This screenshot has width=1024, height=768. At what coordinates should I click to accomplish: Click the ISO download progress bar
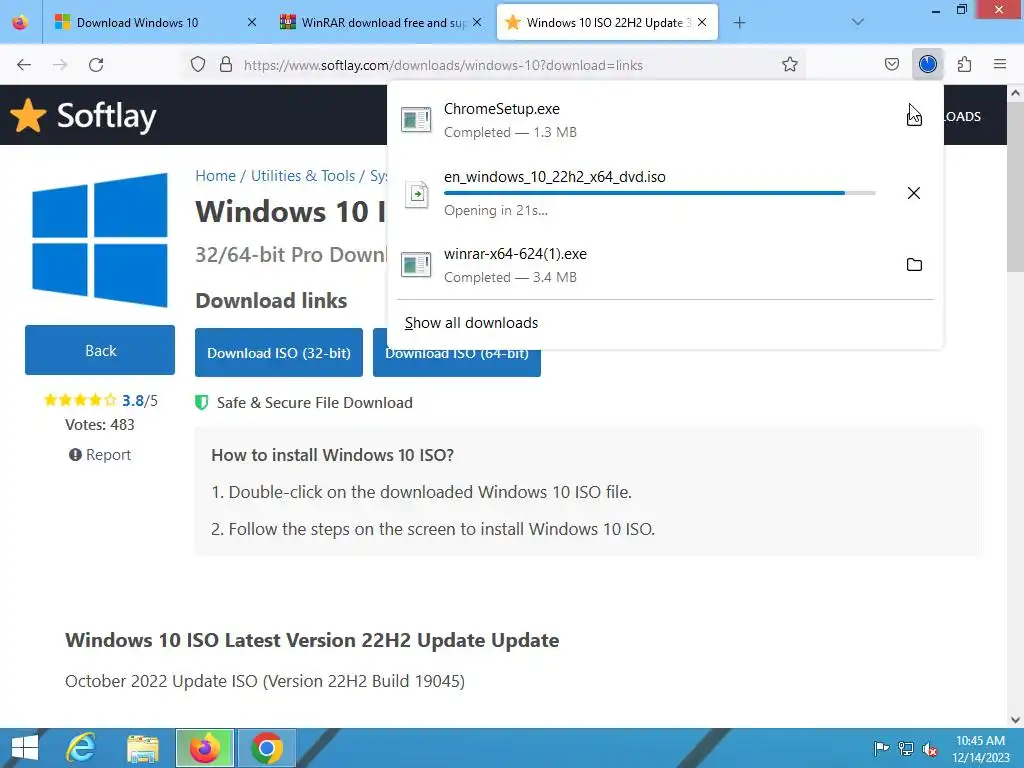coord(660,193)
